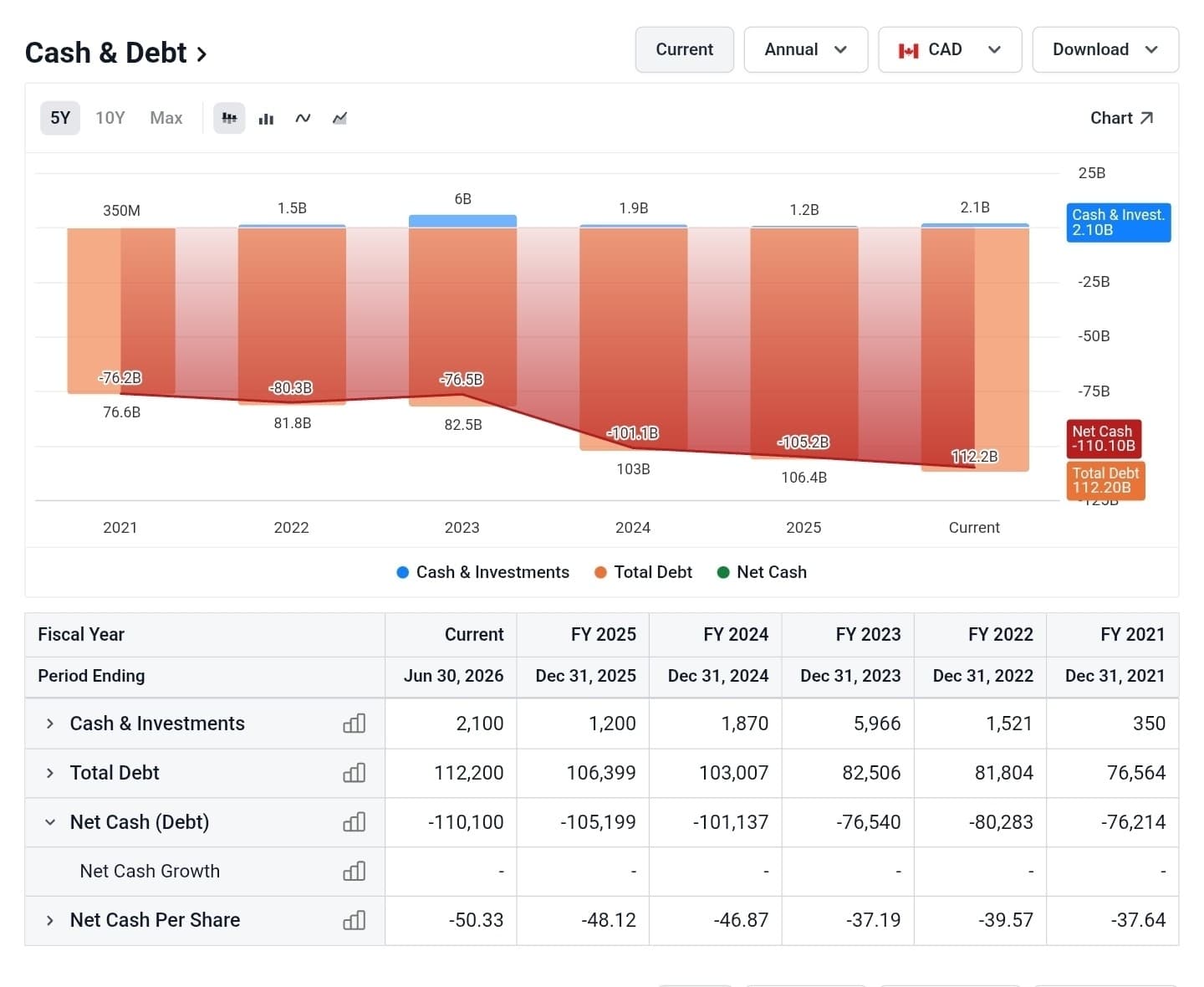Viewport: 1204px width, 987px height.
Task: Click the Net Cash value -110,100
Action: [466, 822]
